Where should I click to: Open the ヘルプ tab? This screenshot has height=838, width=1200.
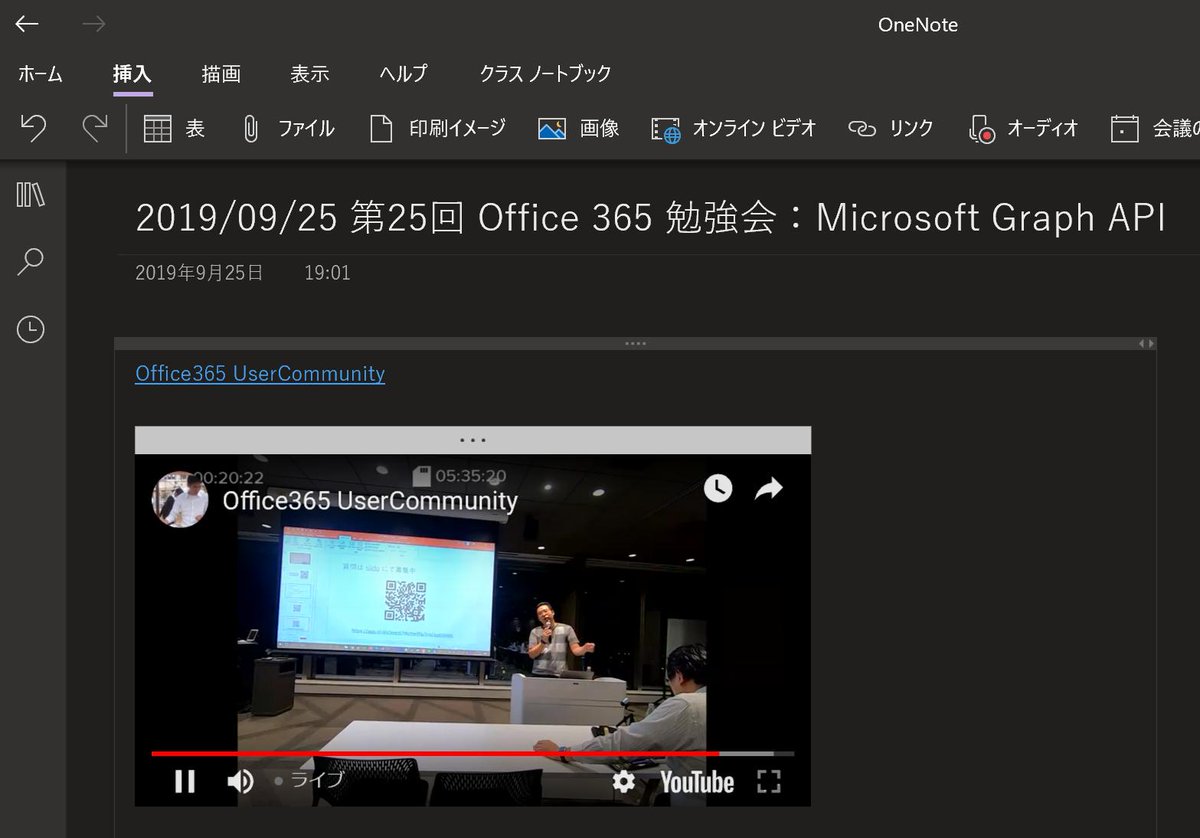[404, 74]
